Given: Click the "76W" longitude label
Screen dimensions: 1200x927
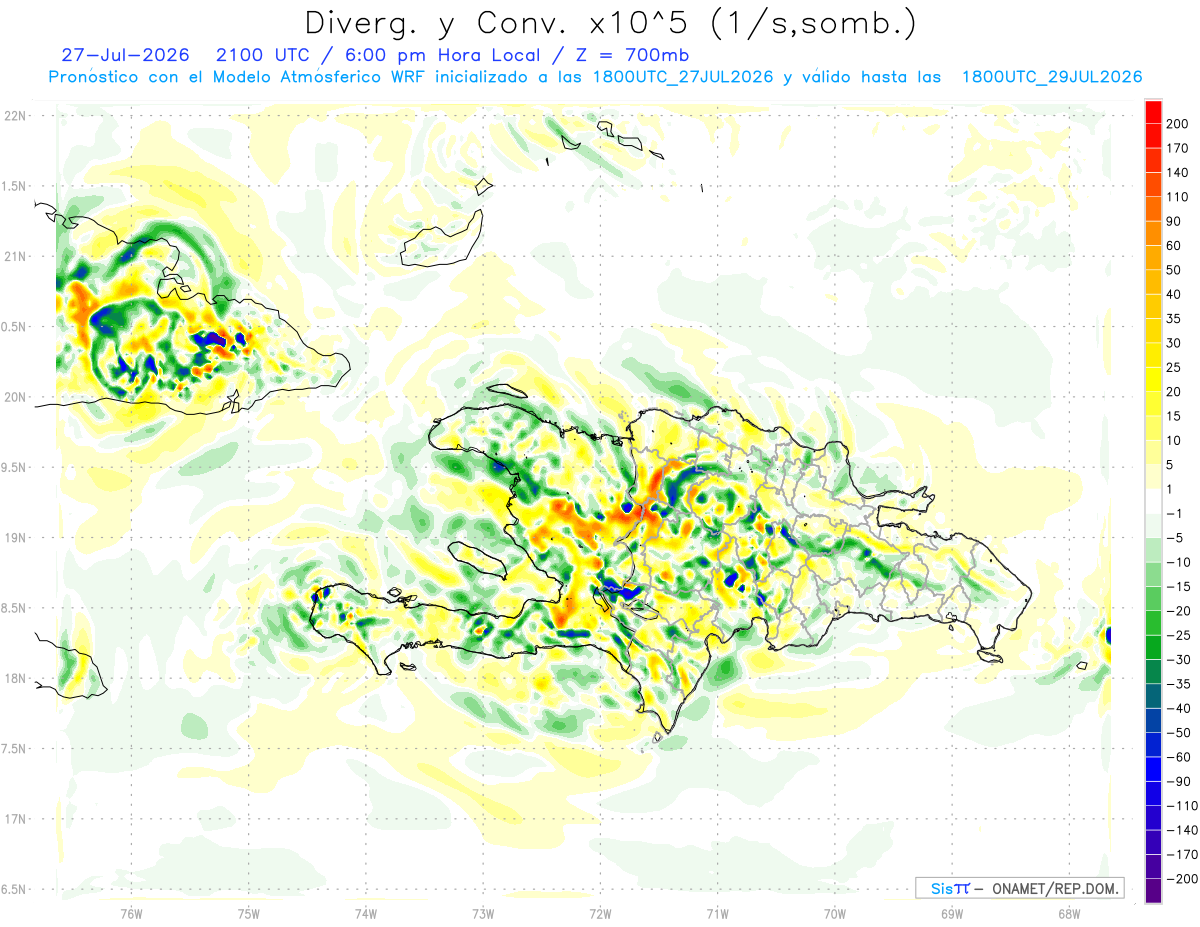Looking at the screenshot, I should coord(131,913).
